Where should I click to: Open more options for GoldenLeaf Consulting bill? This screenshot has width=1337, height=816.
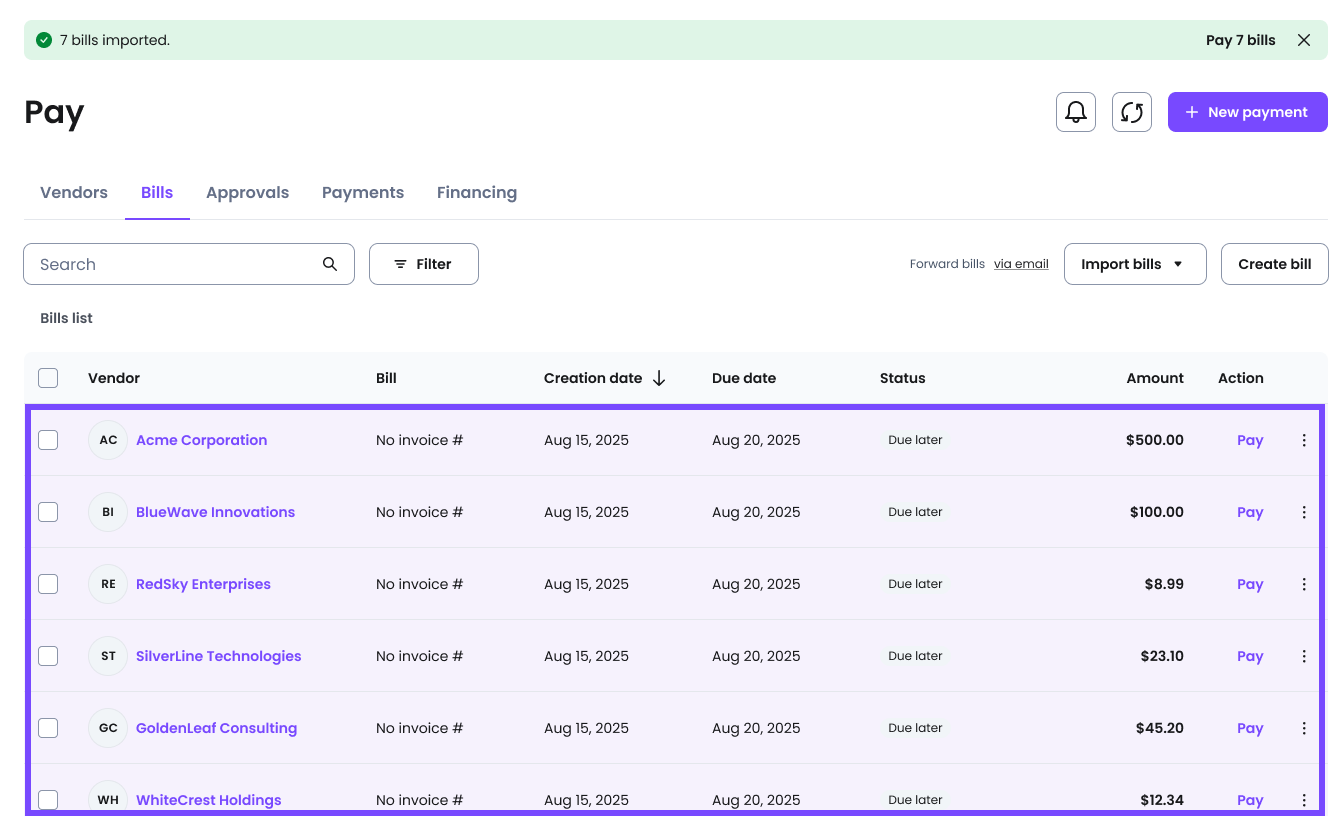[x=1303, y=728]
